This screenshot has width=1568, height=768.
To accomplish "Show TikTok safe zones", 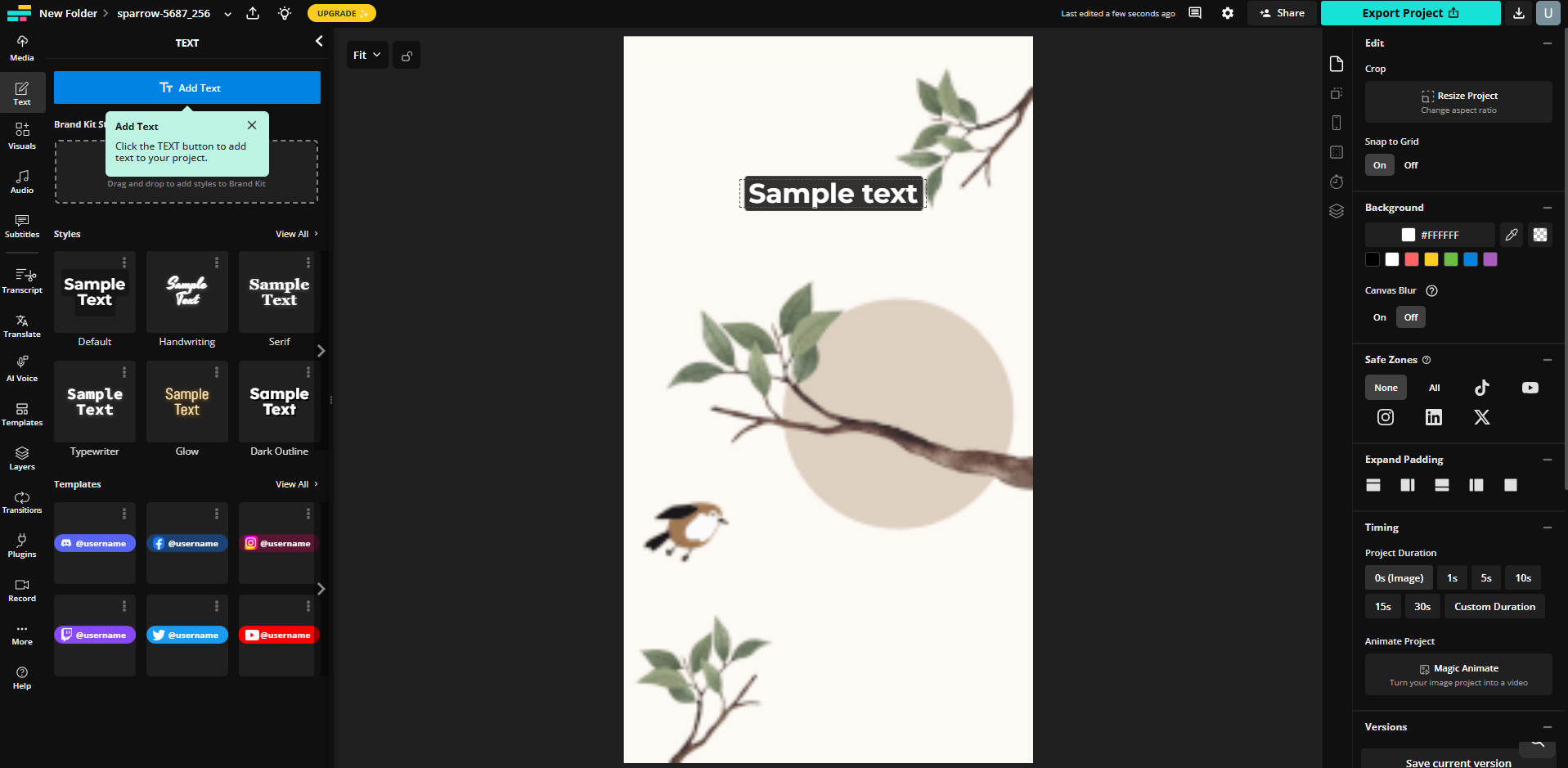I will click(x=1481, y=388).
